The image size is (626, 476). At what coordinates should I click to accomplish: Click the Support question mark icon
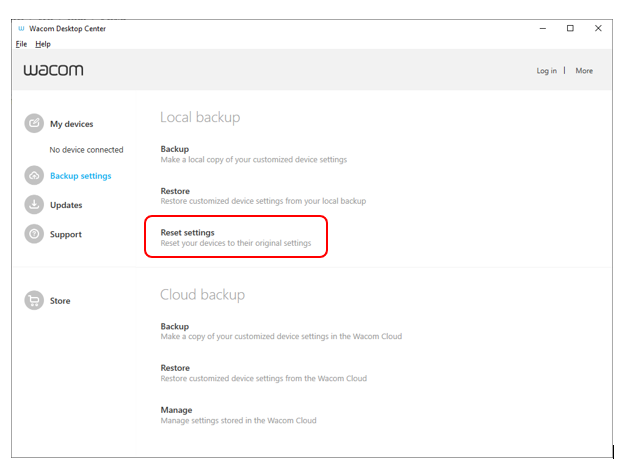coord(34,234)
